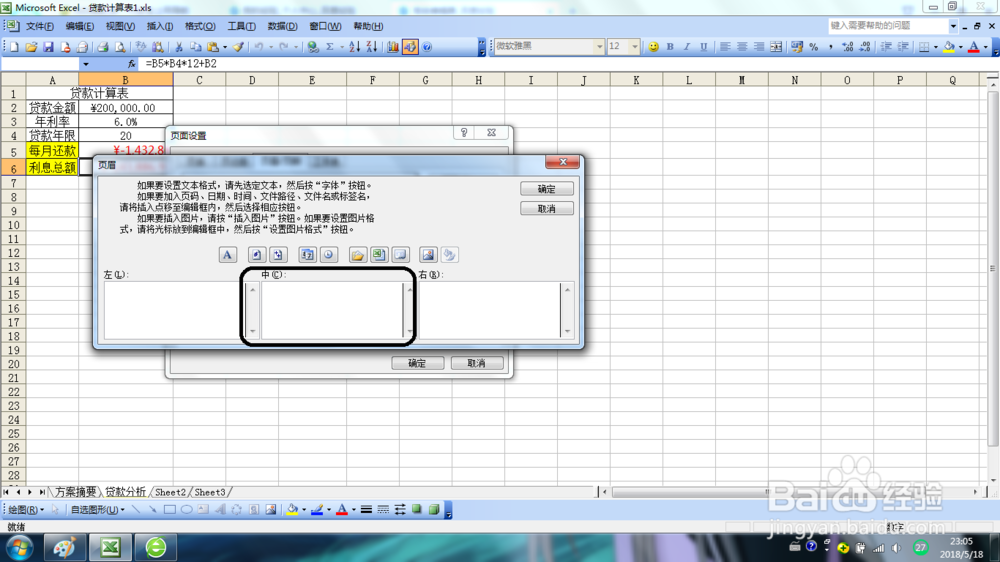The width and height of the screenshot is (1000, 562).
Task: Open the 文件(F) menu
Action: (x=40, y=26)
